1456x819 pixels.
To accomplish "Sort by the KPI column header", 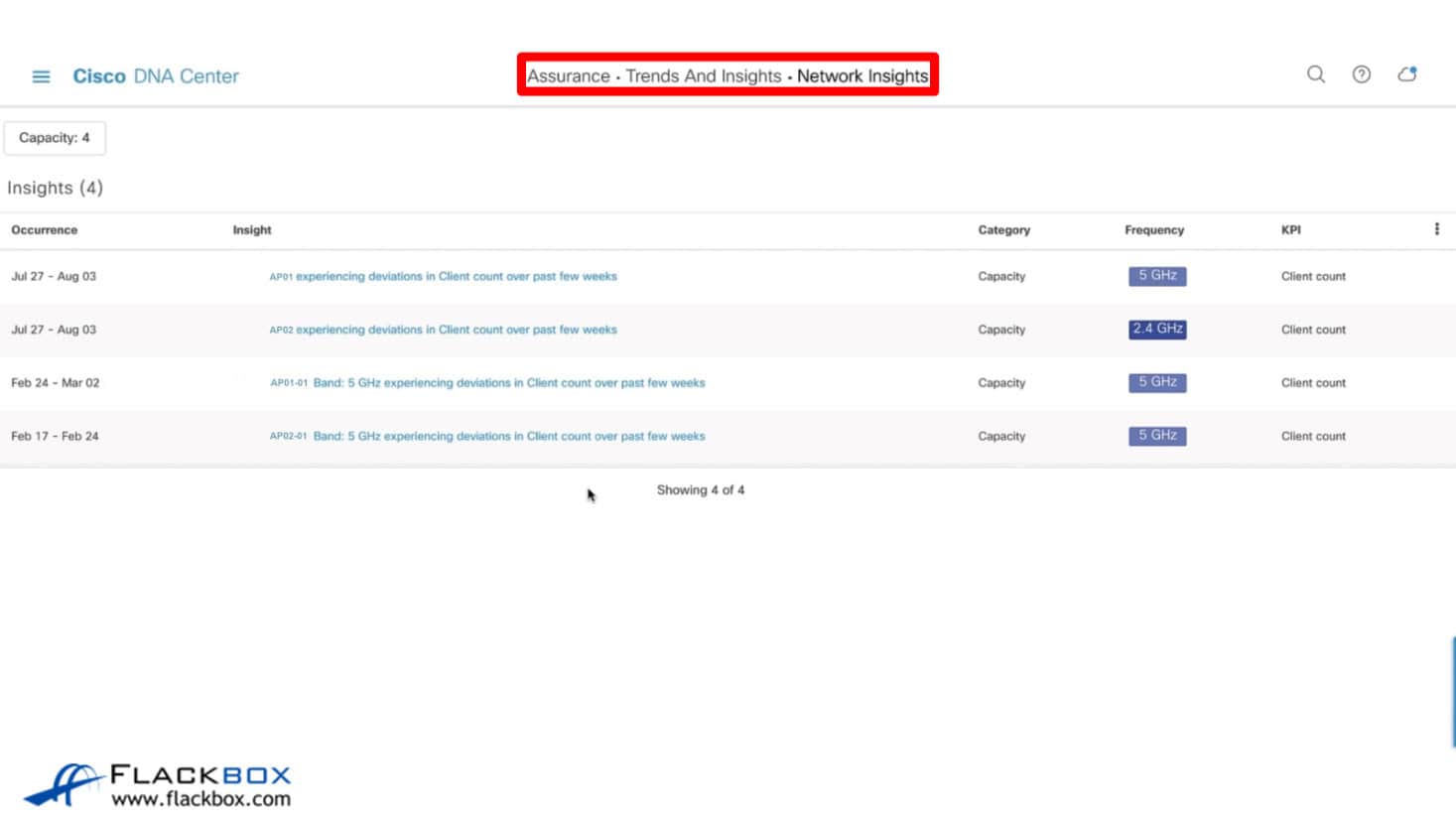I will pyautogui.click(x=1290, y=230).
